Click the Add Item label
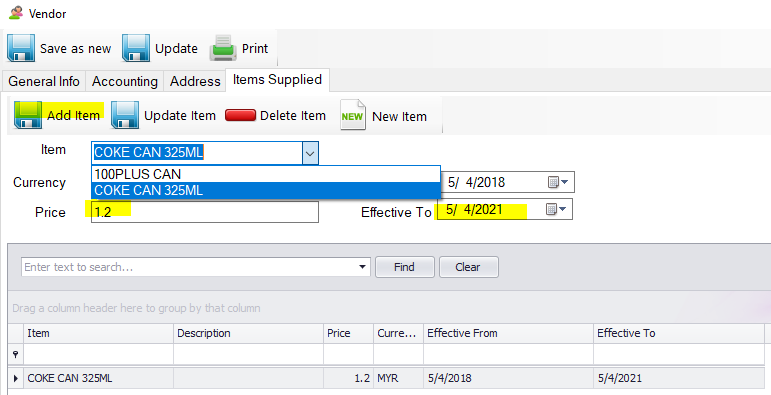Viewport: 771px width, 395px height. coord(74,115)
